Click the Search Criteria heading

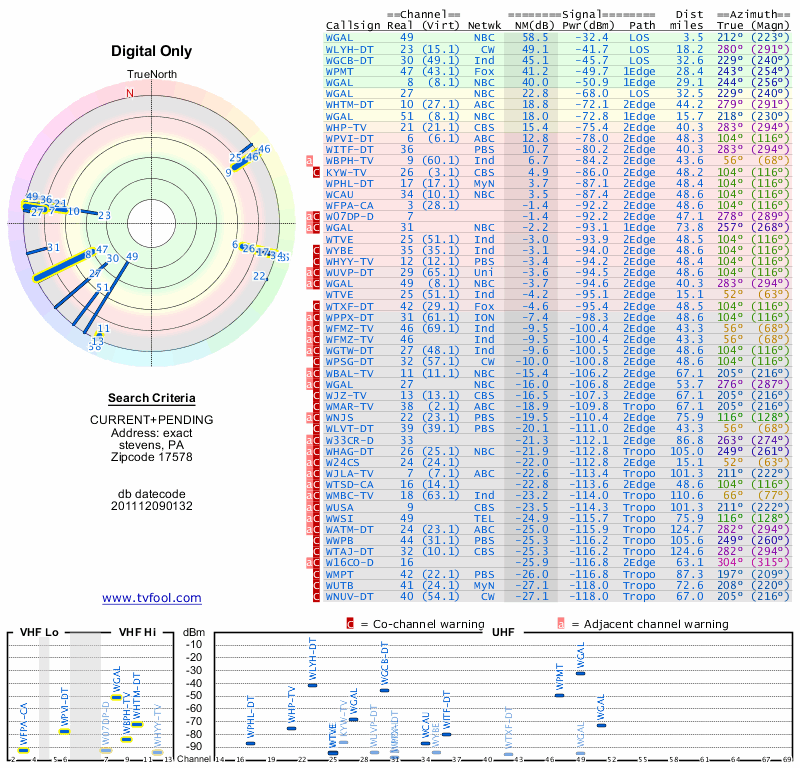[152, 398]
